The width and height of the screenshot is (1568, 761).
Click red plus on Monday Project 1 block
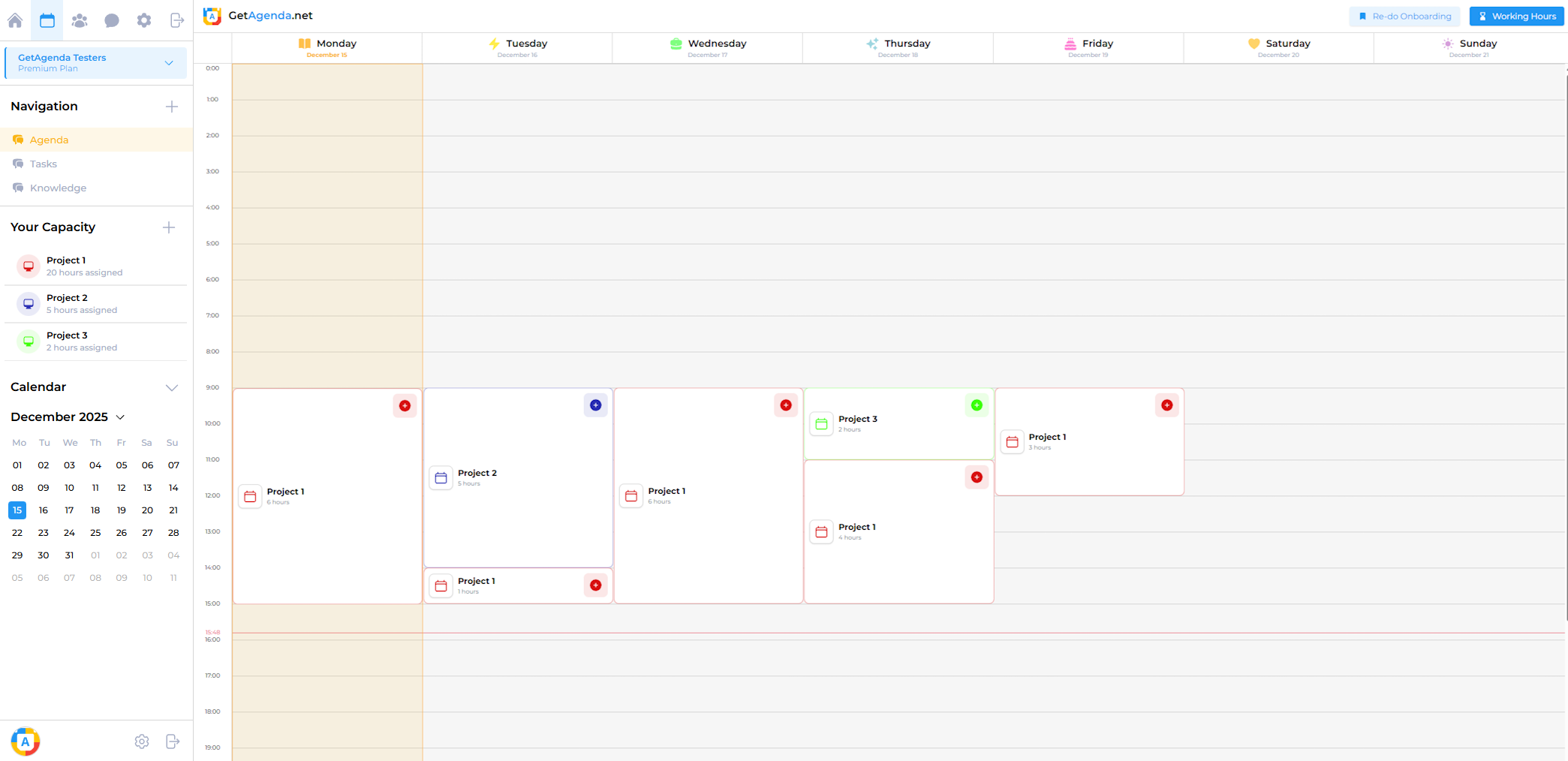(405, 406)
